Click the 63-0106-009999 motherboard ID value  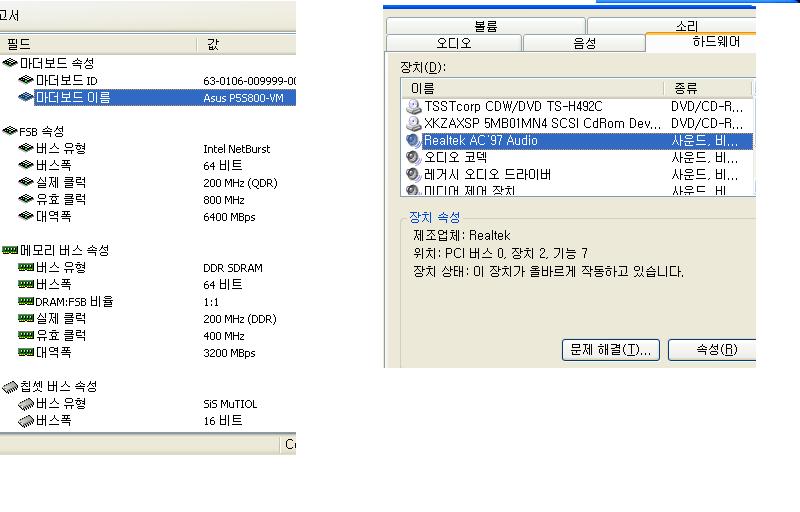(x=249, y=81)
